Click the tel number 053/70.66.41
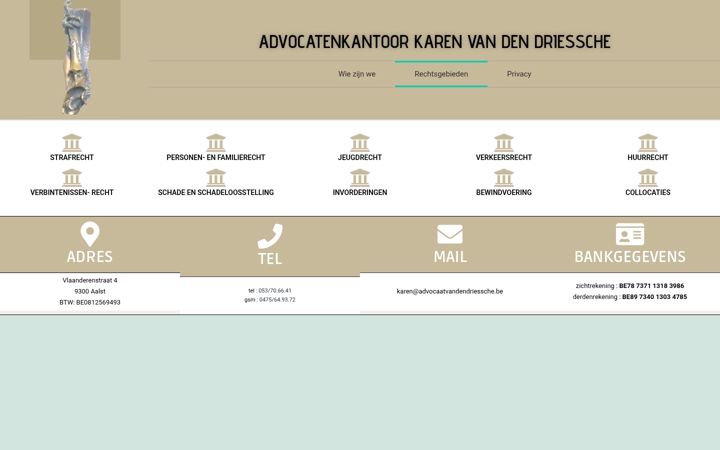720x450 pixels. pos(275,291)
